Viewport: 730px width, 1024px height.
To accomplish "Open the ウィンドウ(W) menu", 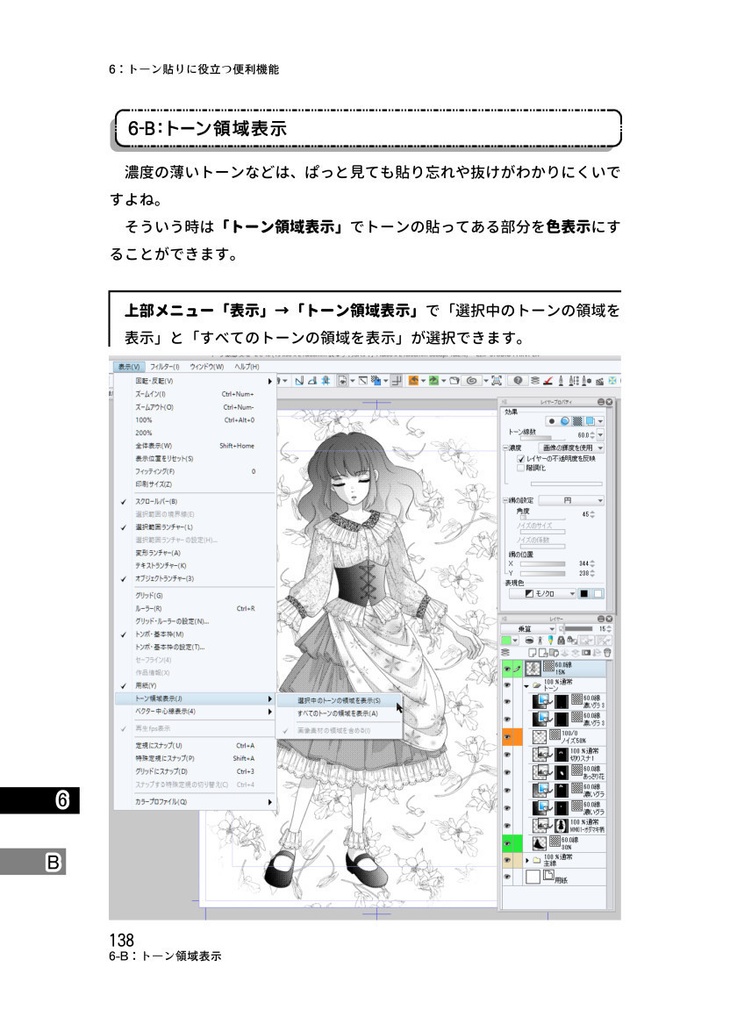I will [x=206, y=367].
